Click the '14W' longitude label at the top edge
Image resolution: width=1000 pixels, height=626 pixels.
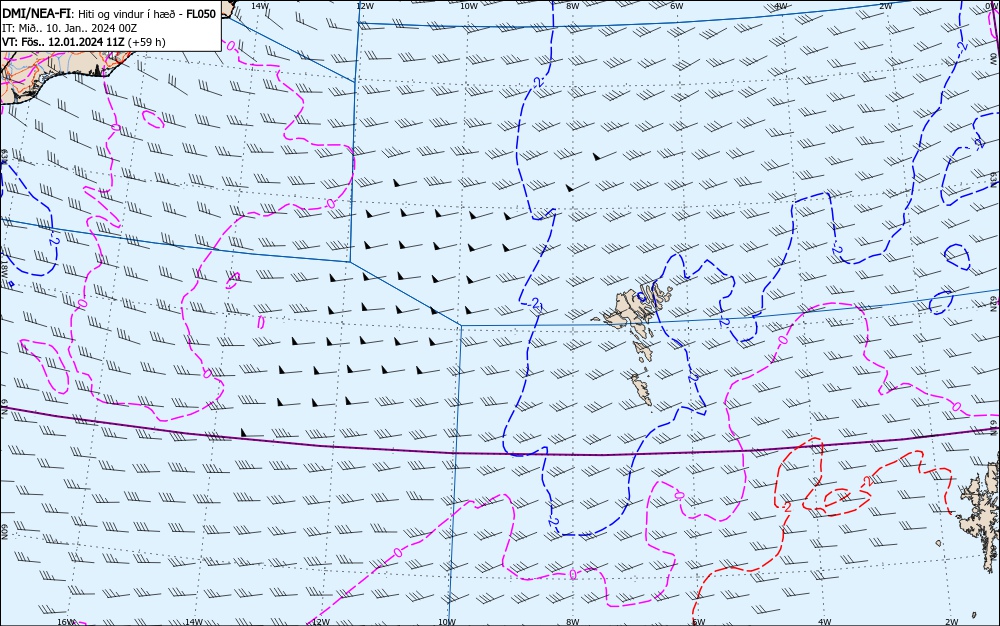click(260, 5)
